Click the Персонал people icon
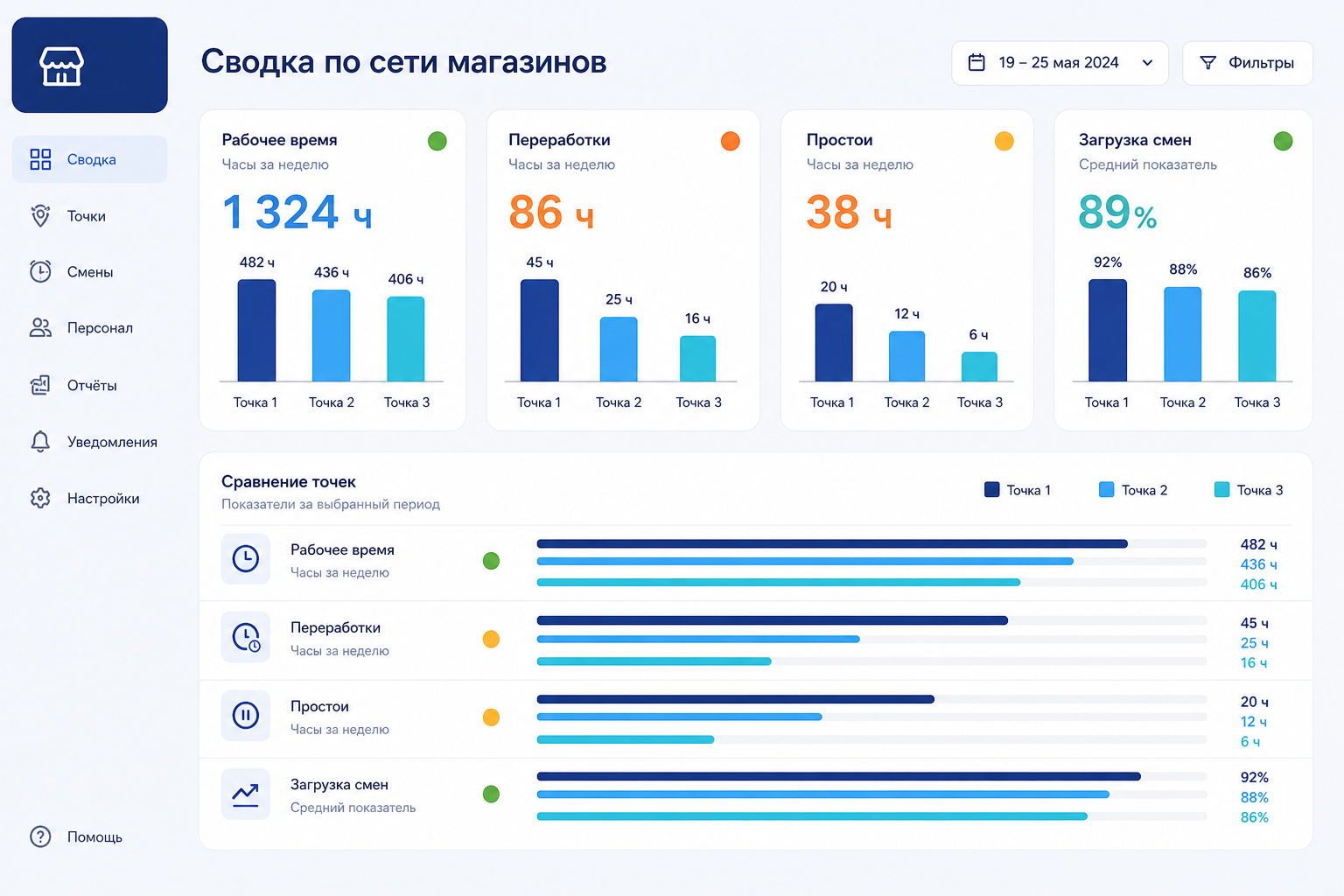The height and width of the screenshot is (896, 1344). point(40,327)
